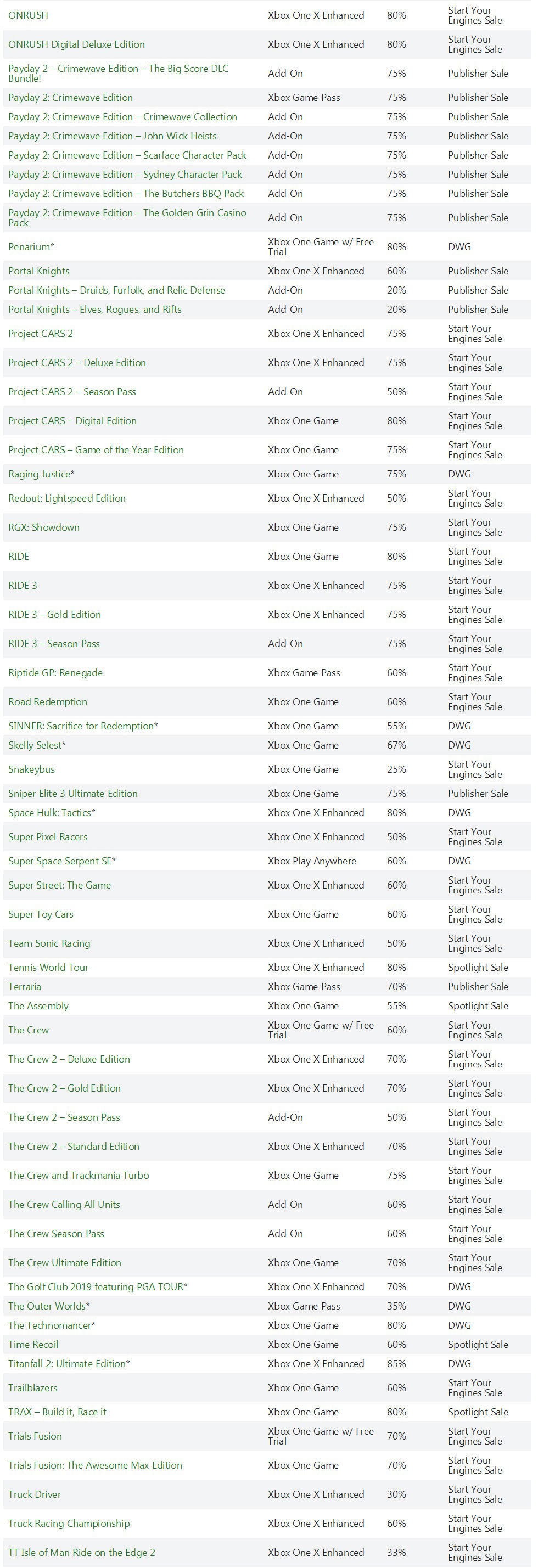This screenshot has height=1568, width=538.
Task: Open the Snakeybus game link
Action: tap(32, 770)
